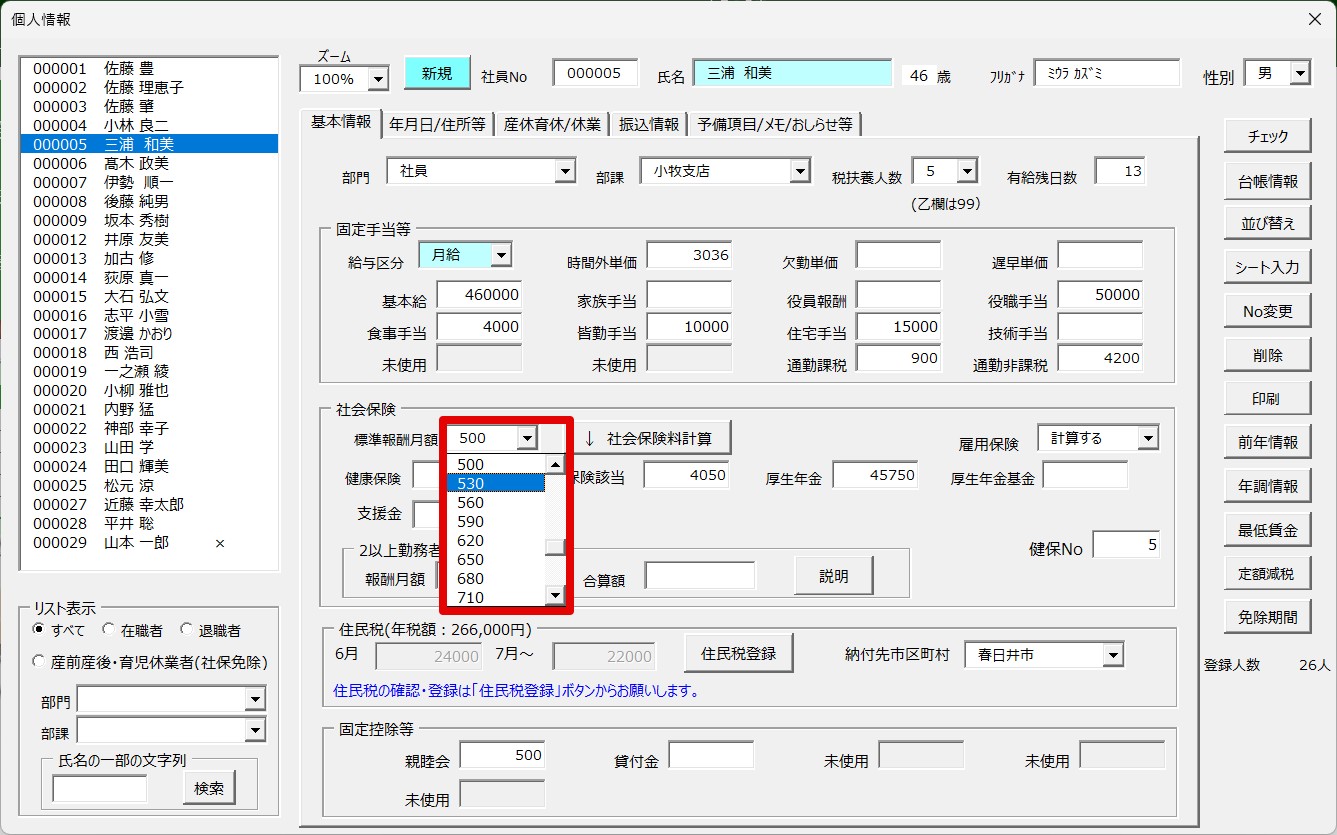Click the 有給残日数 field

coord(1120,171)
